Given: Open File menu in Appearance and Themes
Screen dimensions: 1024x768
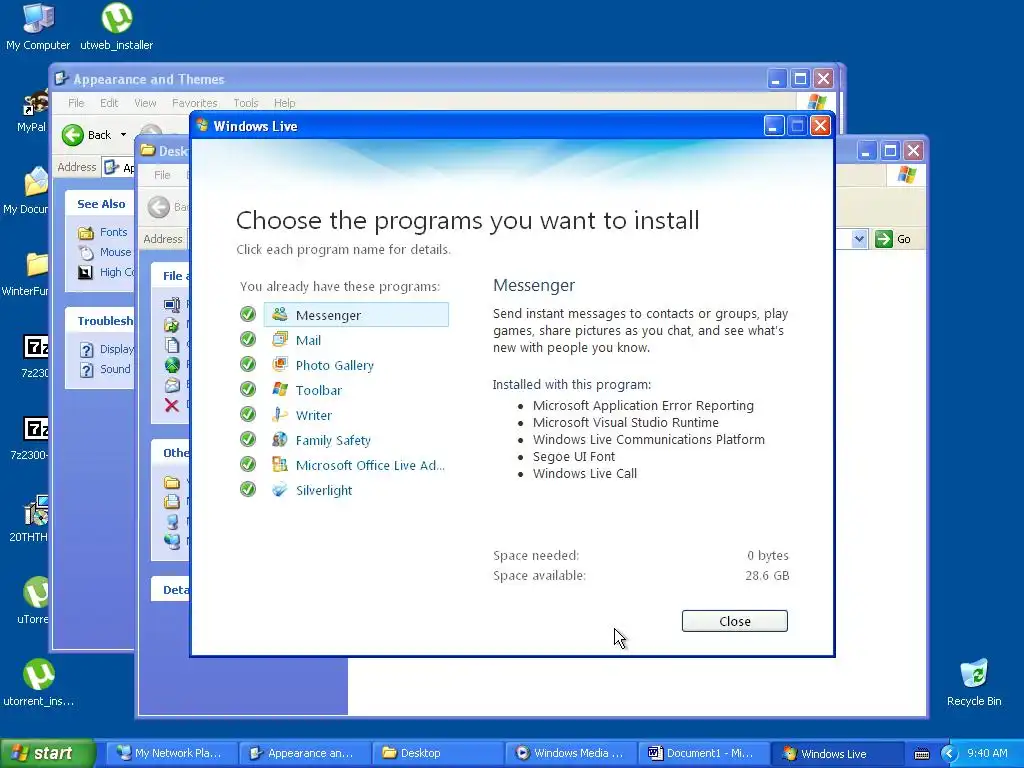Looking at the screenshot, I should 76,103.
